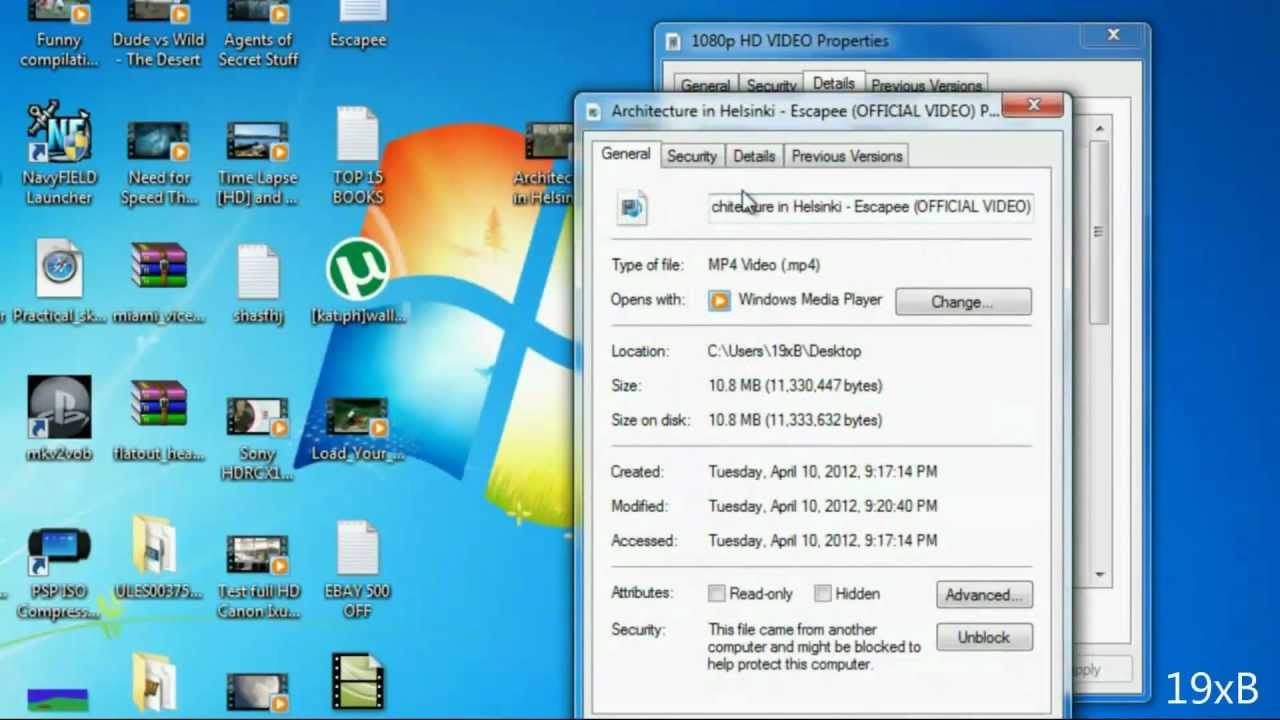Viewport: 1280px width, 720px height.
Task: Select the miami_vice WinRAR archive icon
Action: pos(158,268)
